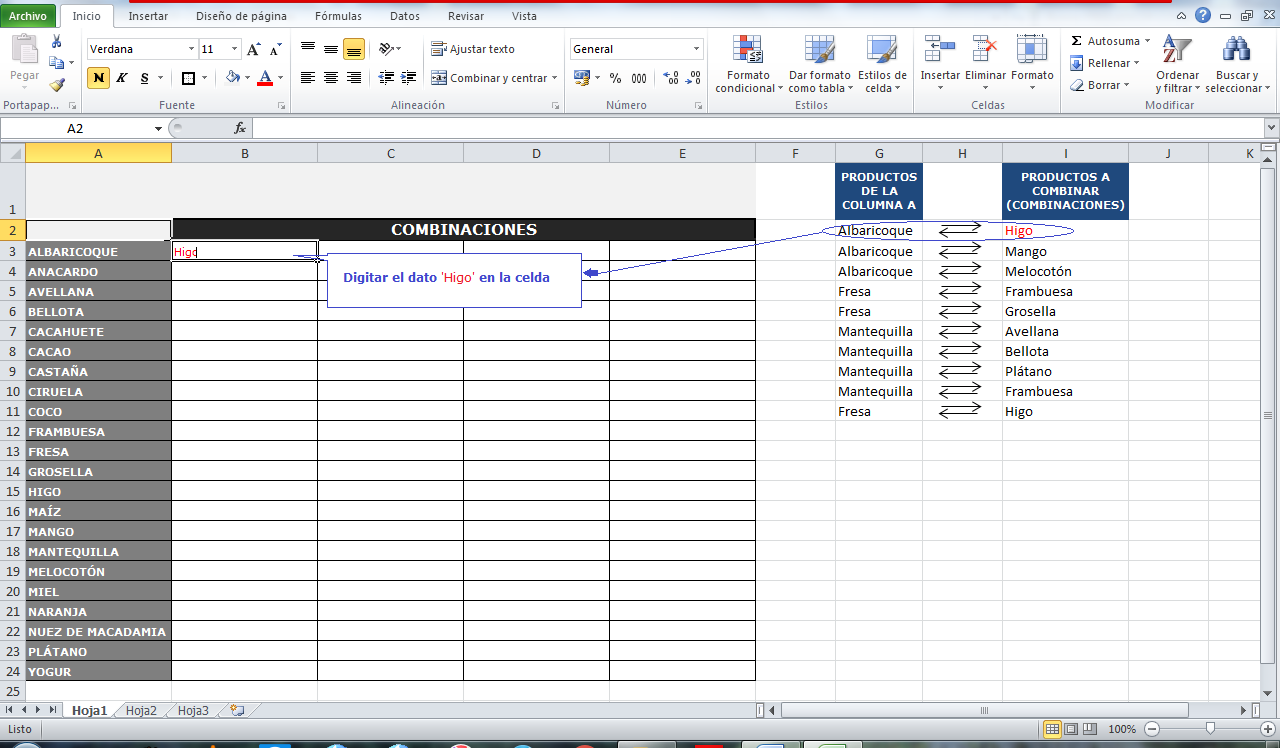Align text to middle of cell

(331, 48)
